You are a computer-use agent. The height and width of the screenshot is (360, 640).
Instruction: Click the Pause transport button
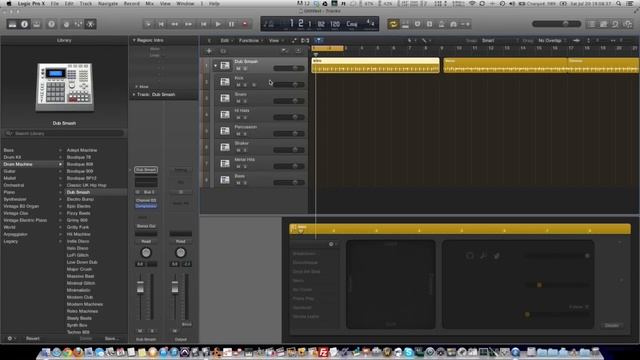[x=231, y=24]
